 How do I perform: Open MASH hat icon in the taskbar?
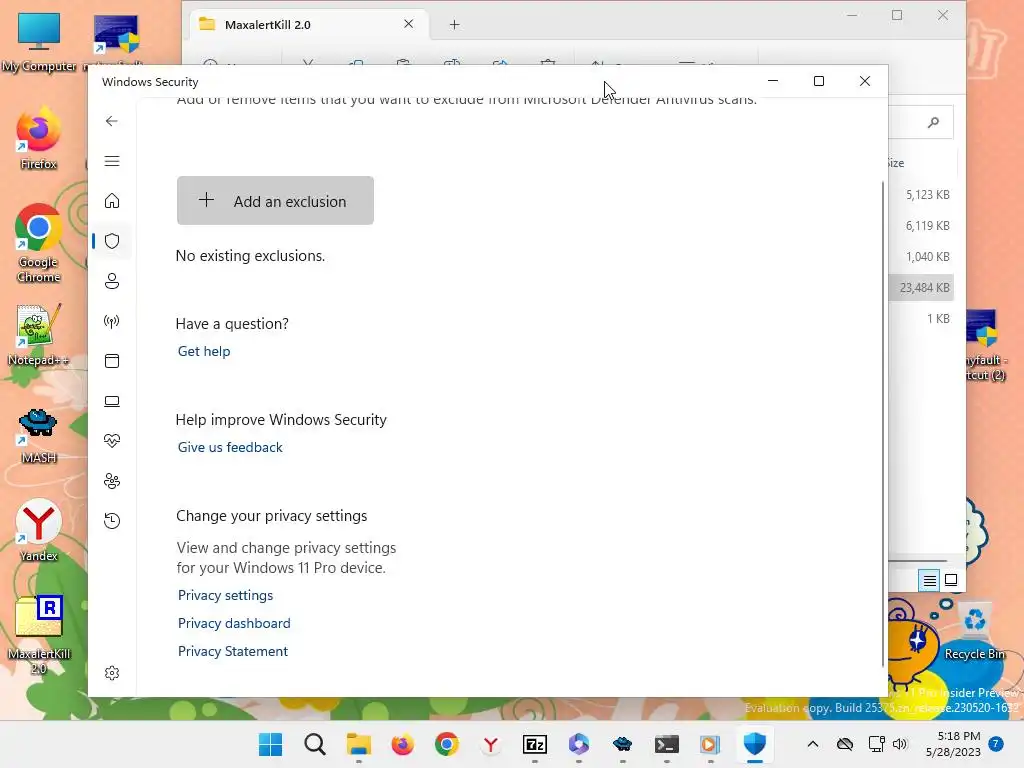coord(622,744)
